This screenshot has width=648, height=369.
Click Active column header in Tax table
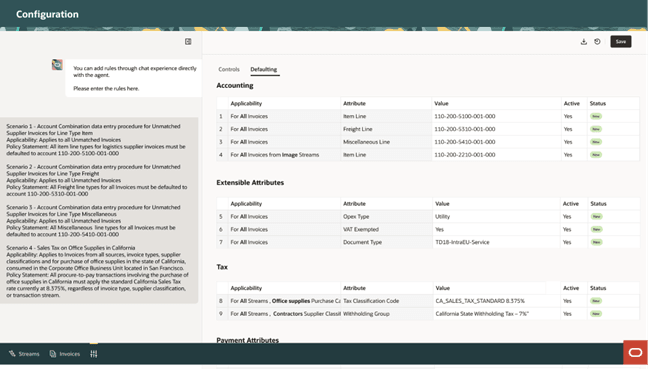(x=571, y=288)
